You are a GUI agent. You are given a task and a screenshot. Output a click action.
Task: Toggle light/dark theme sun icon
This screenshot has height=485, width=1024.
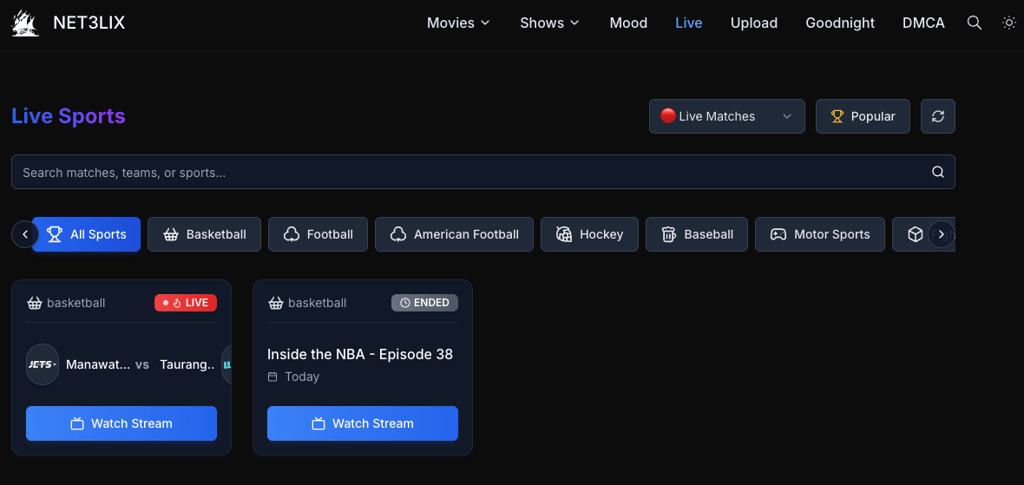tap(1008, 23)
